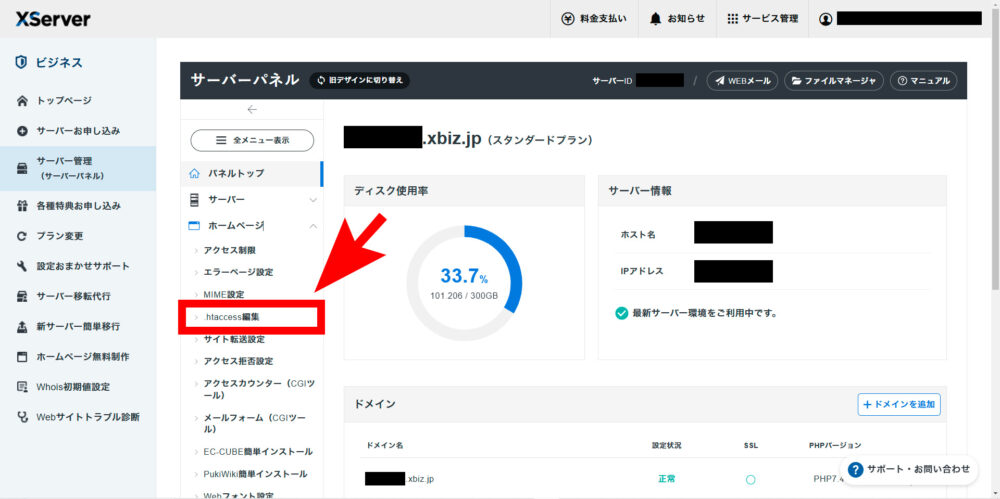Click the user account avatar icon

tap(825, 19)
